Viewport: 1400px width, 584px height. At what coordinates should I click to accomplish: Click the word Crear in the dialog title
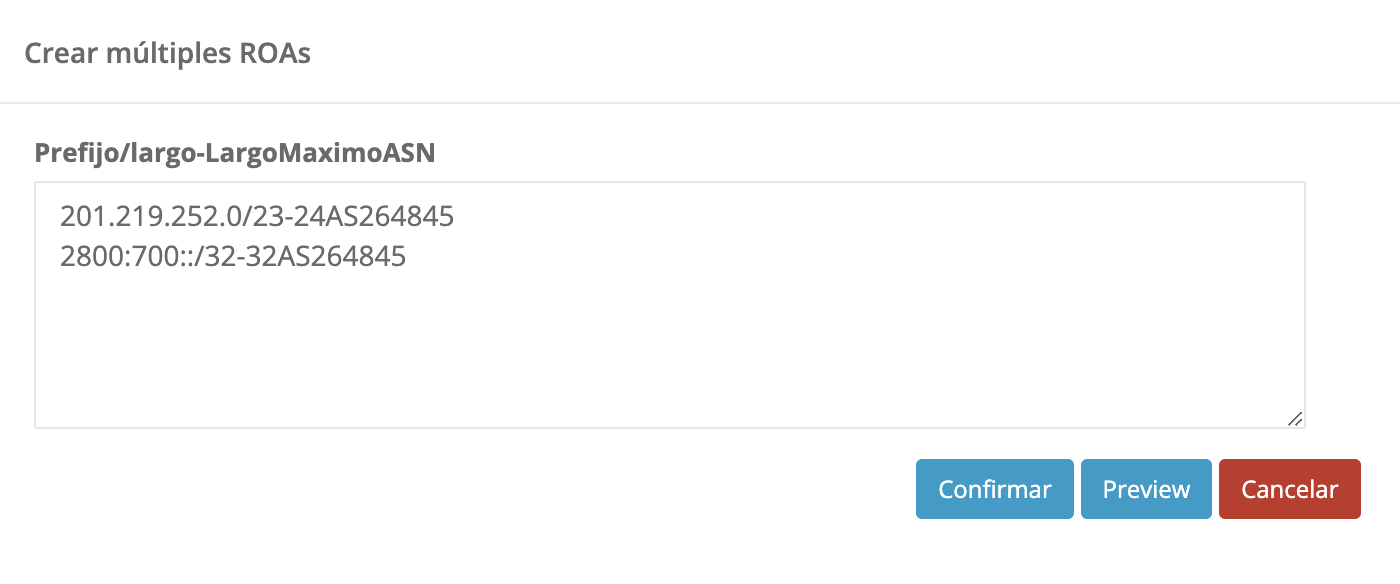(55, 53)
